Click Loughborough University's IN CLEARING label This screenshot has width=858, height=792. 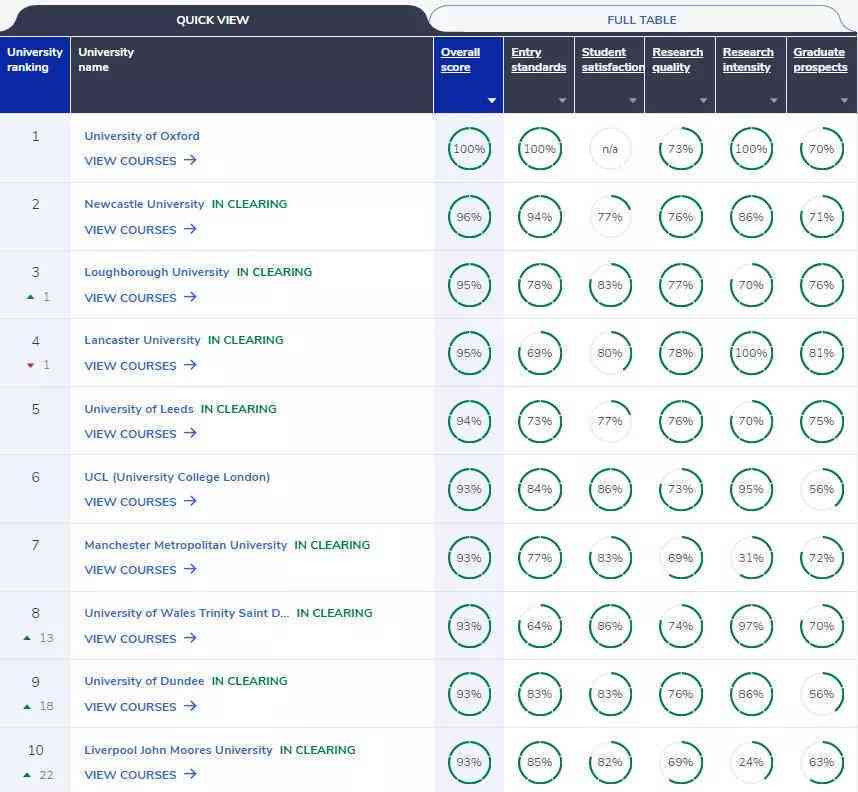(x=274, y=272)
